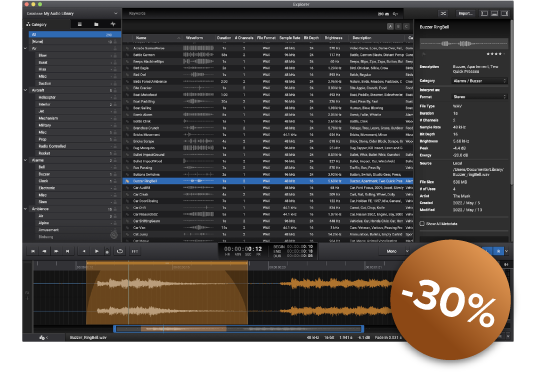Click the status bar icon left of filename
The height and width of the screenshot is (372, 536).
point(43,337)
